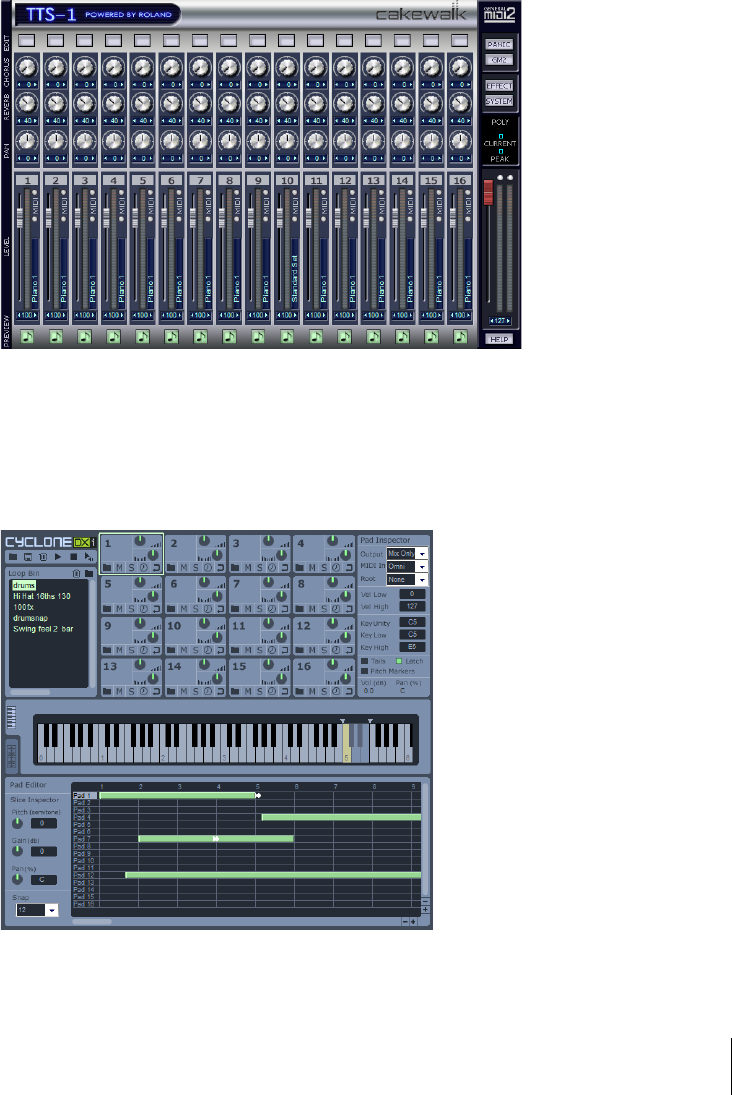This screenshot has width=732, height=1095.
Task: Click the Cyclone save bank disk icon
Action: pos(28,557)
